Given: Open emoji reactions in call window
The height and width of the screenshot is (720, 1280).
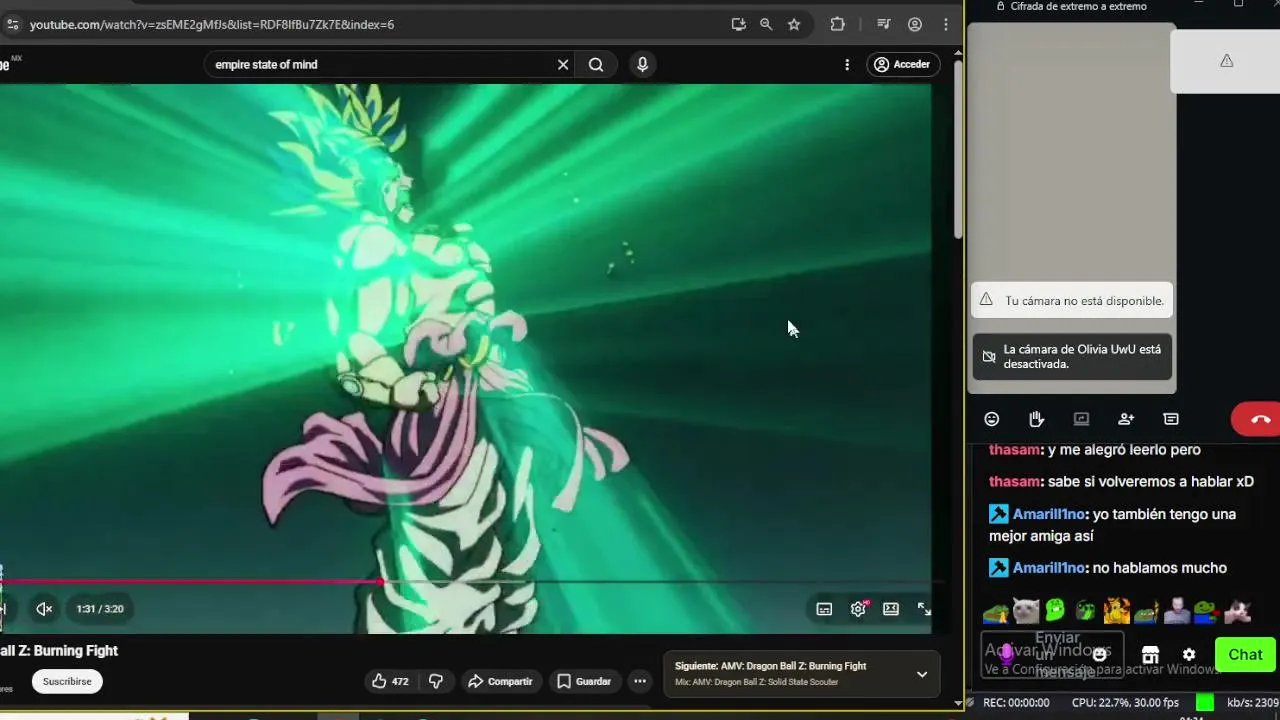Looking at the screenshot, I should pos(992,419).
